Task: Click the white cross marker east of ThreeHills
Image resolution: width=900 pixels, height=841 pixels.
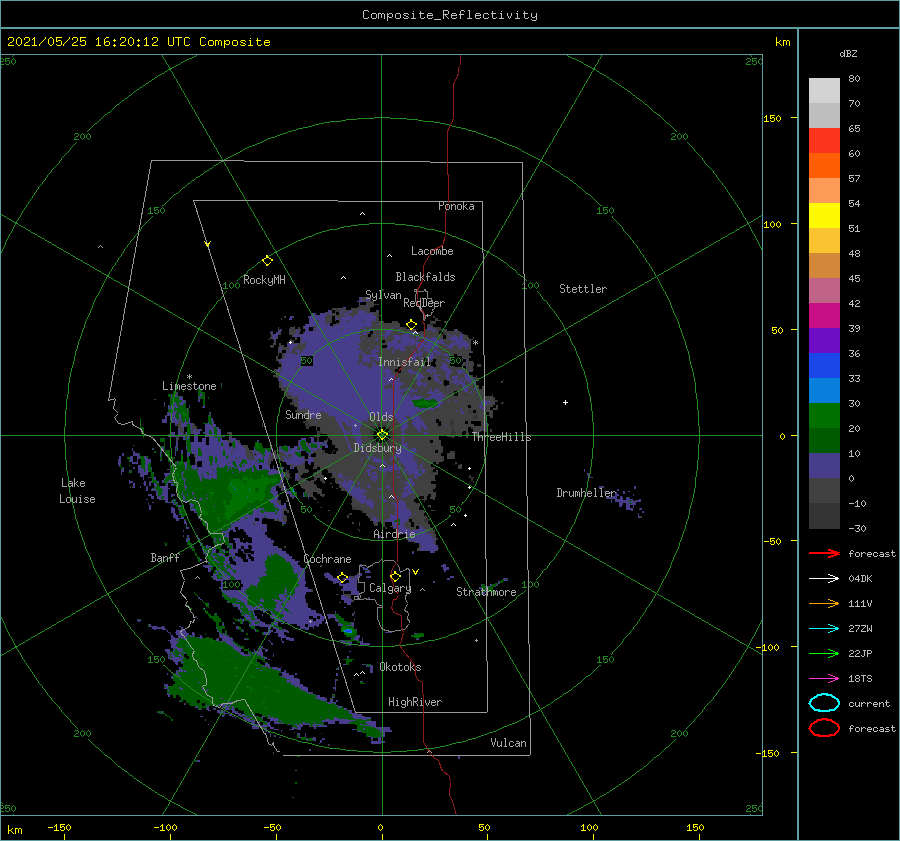Action: click(x=565, y=402)
